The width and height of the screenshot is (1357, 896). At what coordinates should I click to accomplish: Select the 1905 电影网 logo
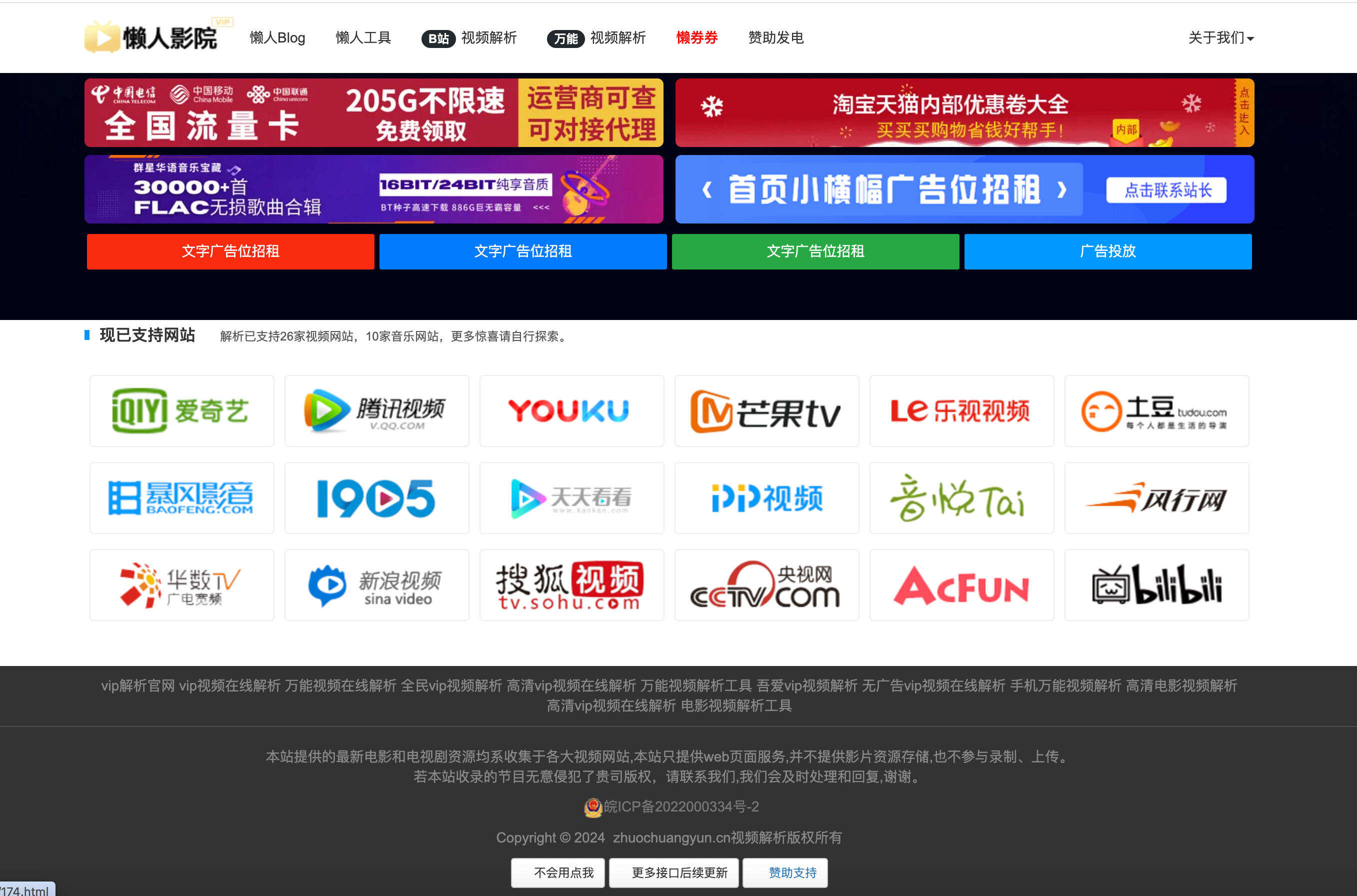[376, 497]
